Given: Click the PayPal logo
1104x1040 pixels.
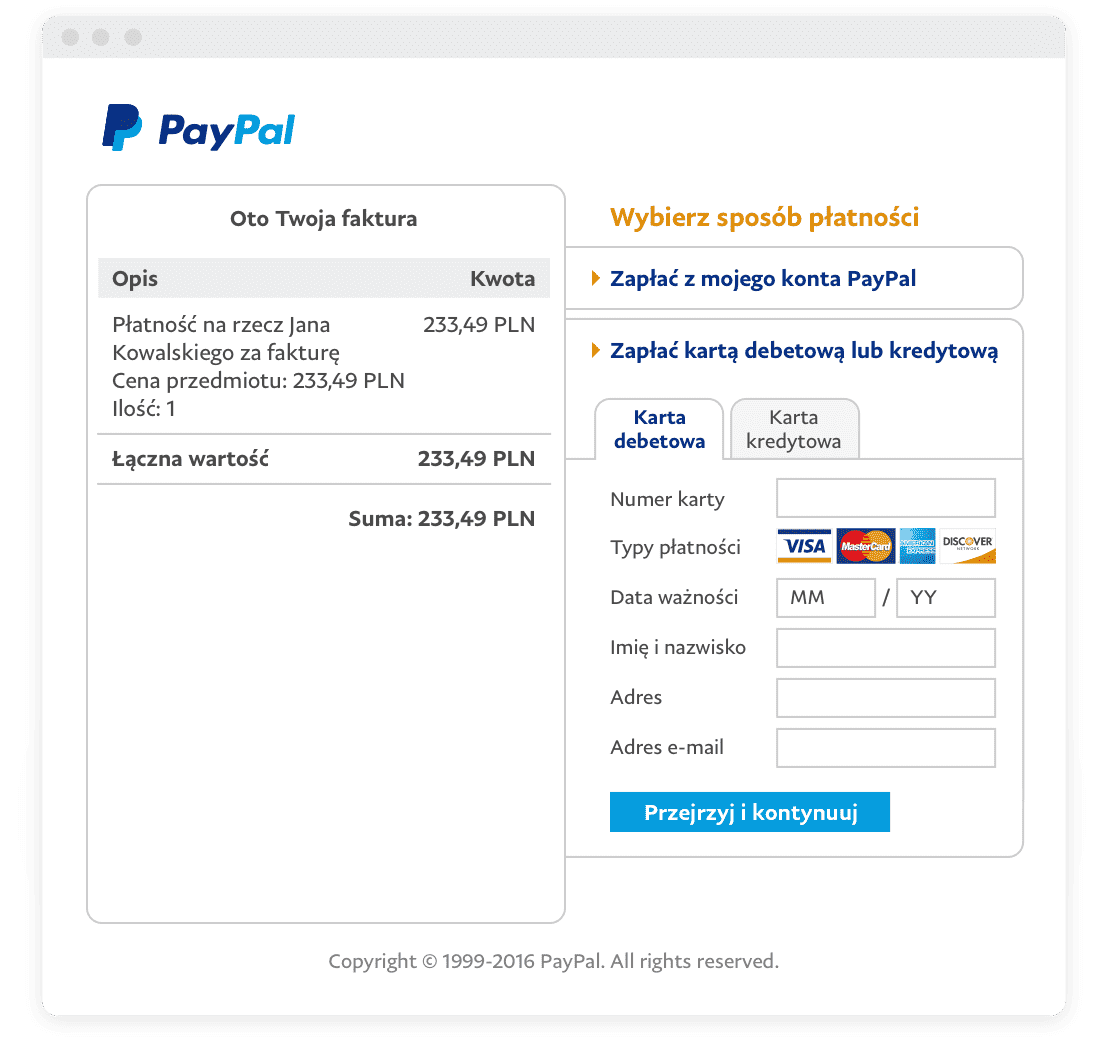Looking at the screenshot, I should (199, 127).
